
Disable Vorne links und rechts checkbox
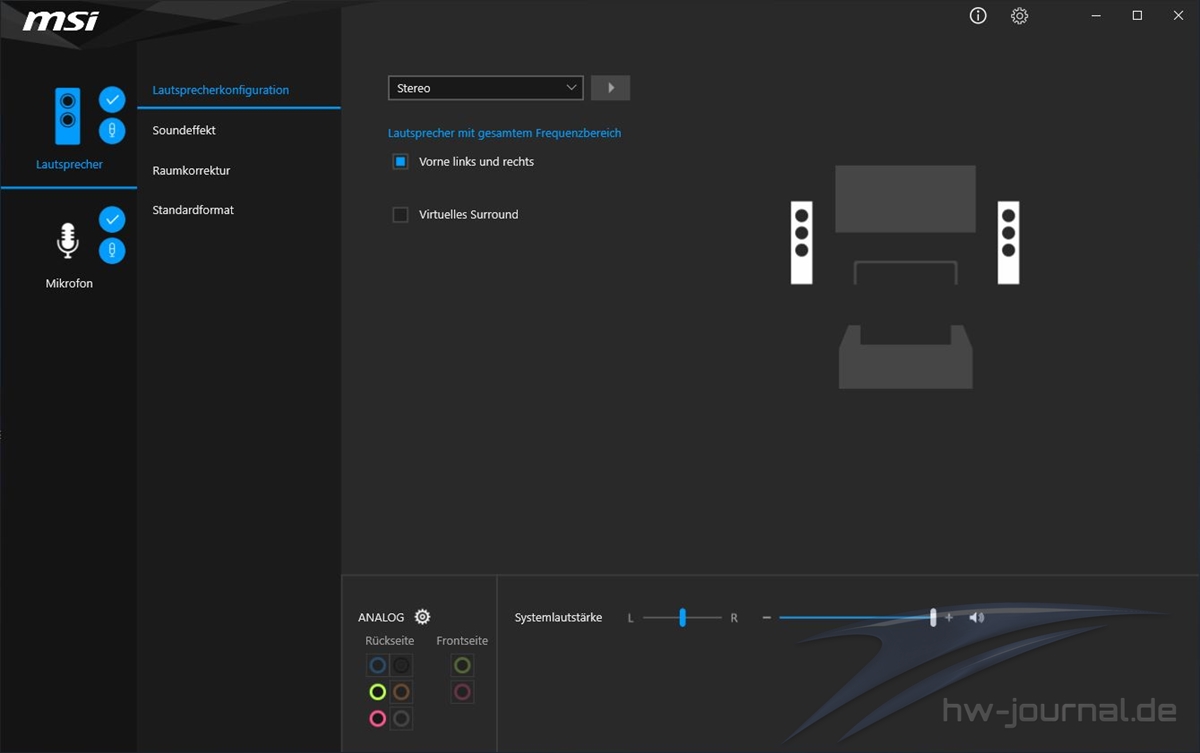(x=401, y=162)
